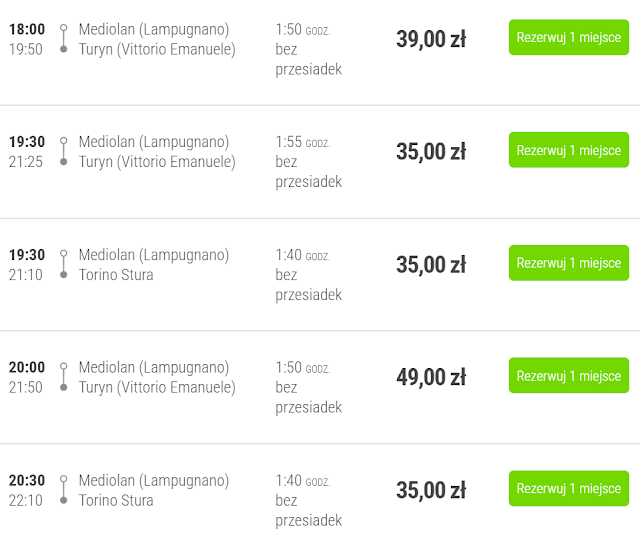Click the route line icon for the 18:00 departure
This screenshot has width=640, height=547.
[63, 38]
